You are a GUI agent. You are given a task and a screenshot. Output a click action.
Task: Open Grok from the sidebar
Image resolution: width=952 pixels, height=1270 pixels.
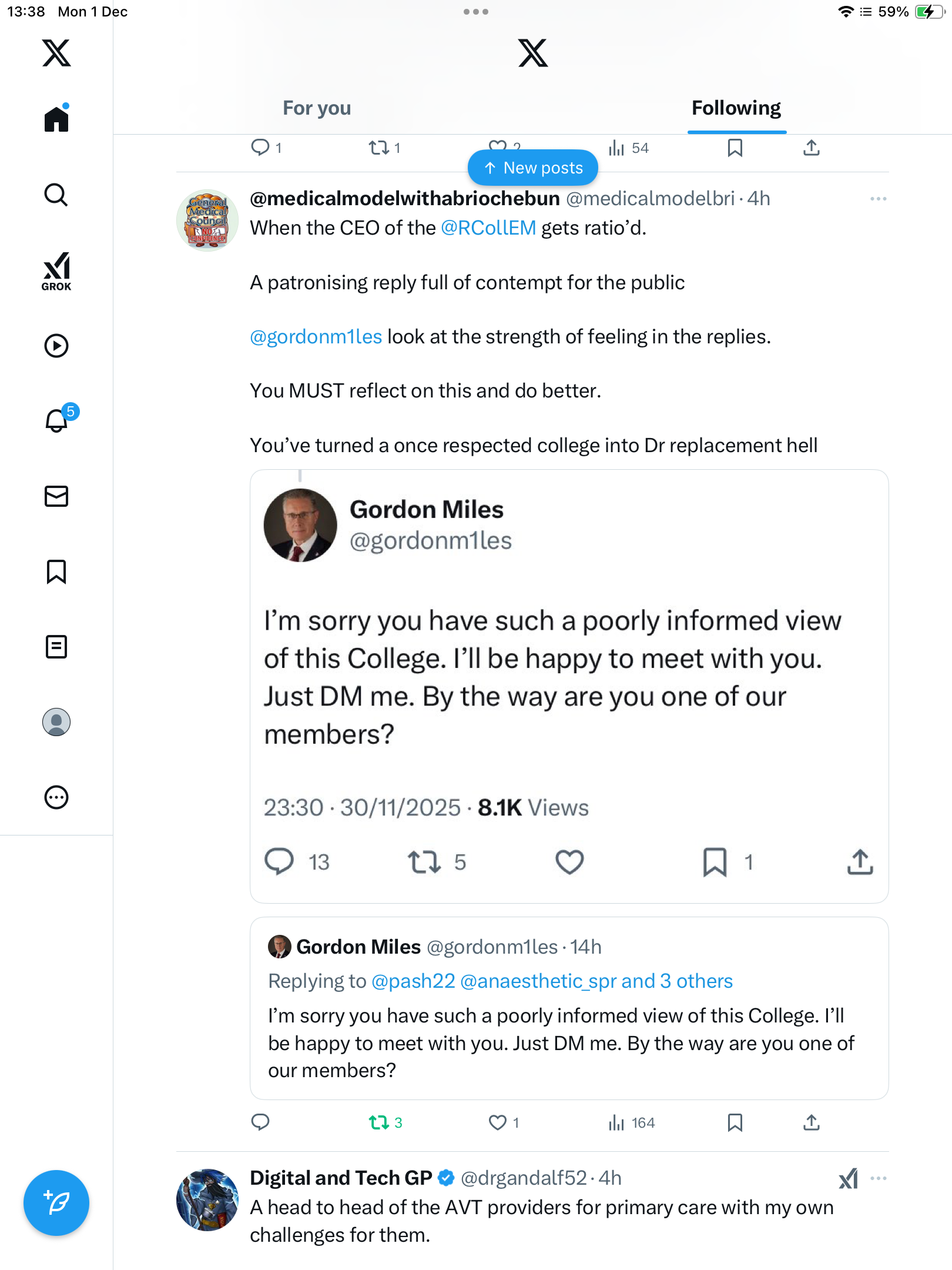coord(56,271)
